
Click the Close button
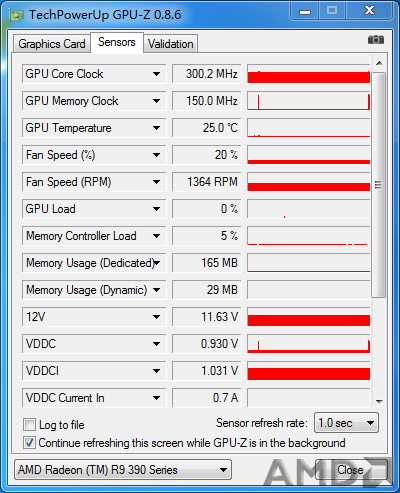[350, 470]
